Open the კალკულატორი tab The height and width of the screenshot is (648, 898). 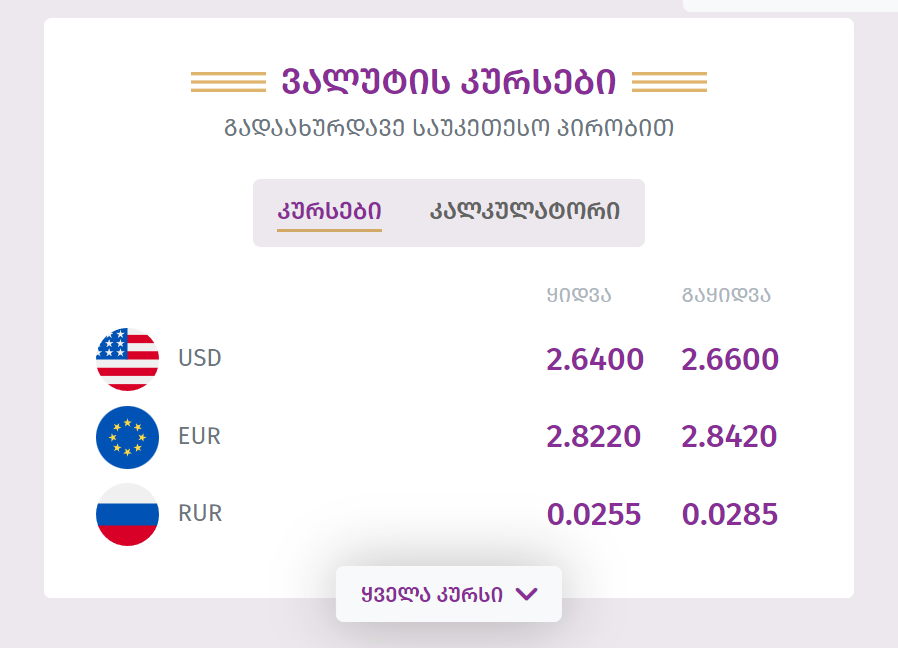(525, 211)
